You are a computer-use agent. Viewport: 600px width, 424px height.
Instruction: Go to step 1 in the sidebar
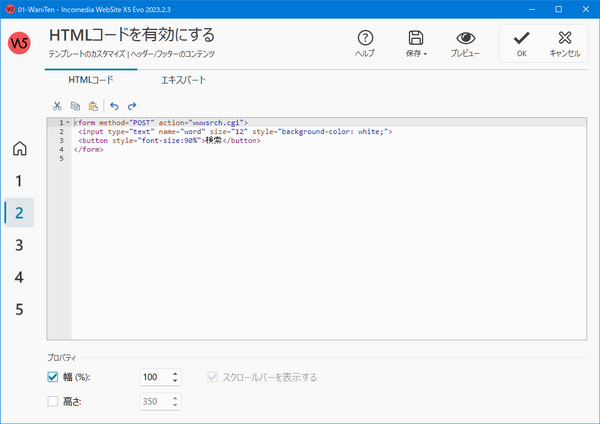click(19, 181)
